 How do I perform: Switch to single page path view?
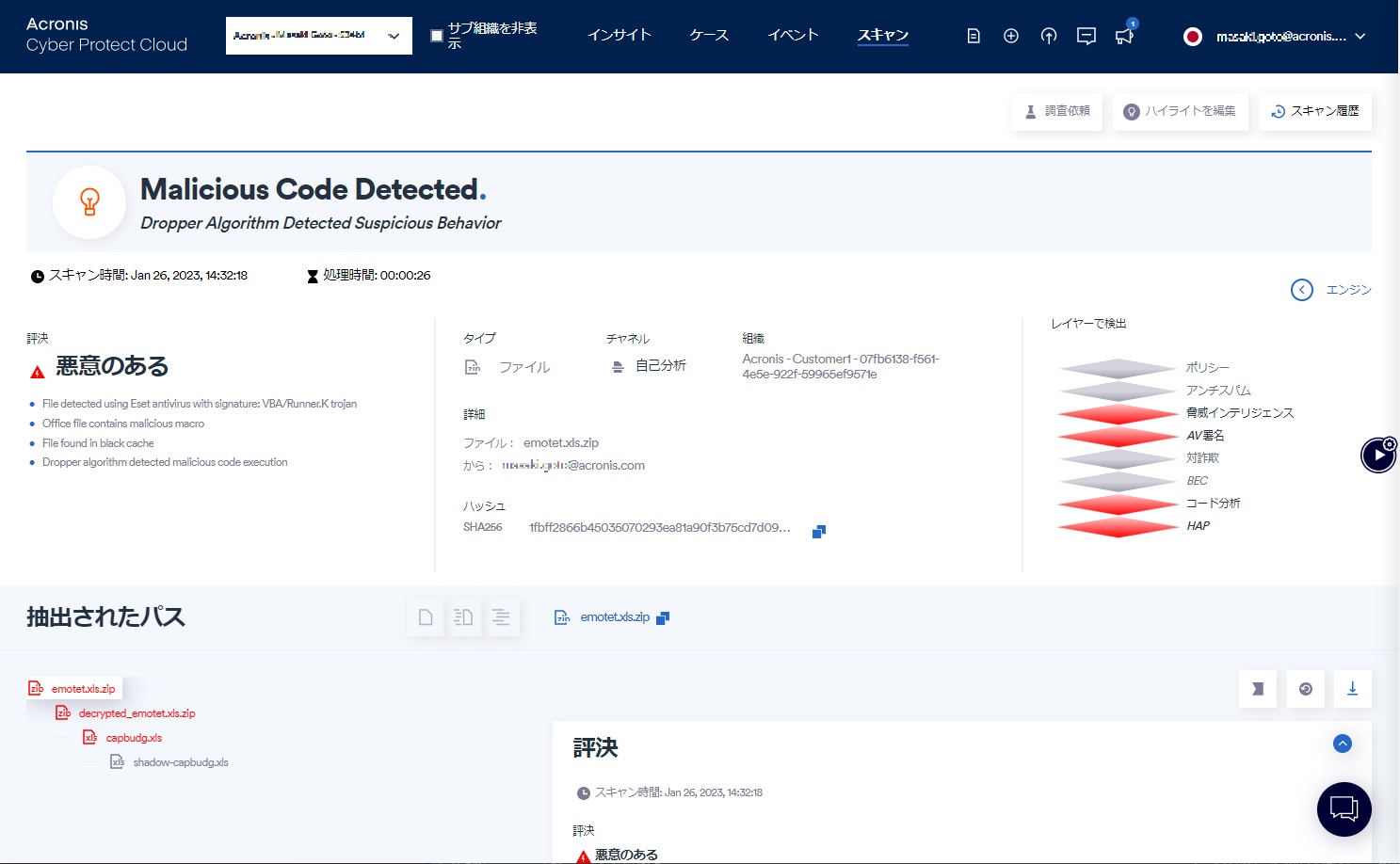click(426, 617)
